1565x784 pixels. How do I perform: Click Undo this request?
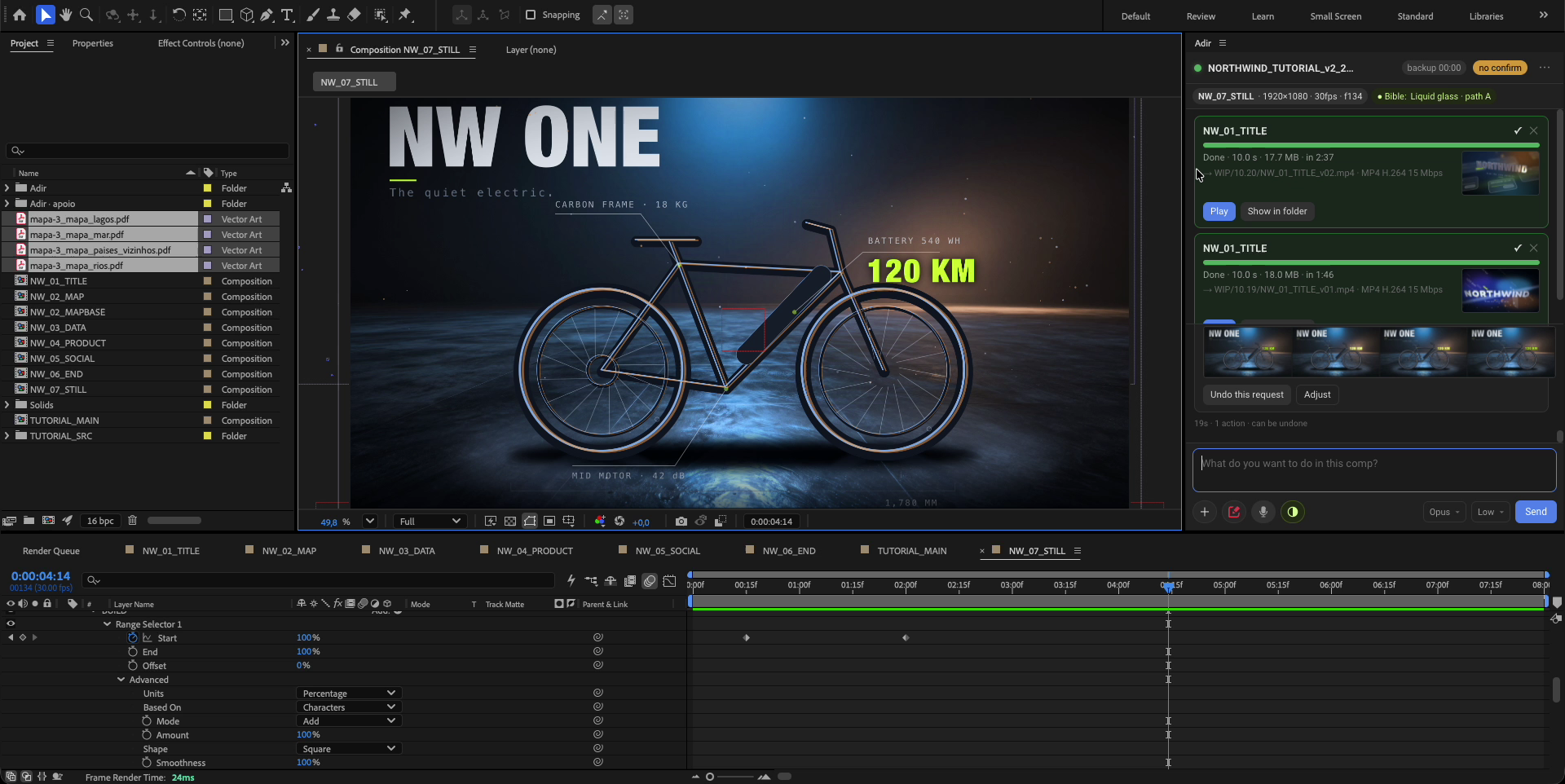(1246, 394)
